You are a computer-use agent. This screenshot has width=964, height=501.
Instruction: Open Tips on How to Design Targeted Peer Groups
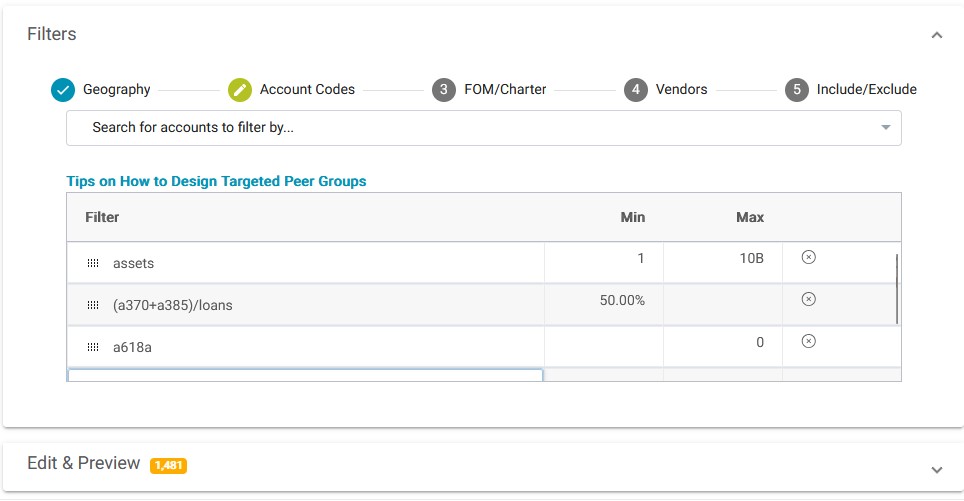click(x=216, y=181)
